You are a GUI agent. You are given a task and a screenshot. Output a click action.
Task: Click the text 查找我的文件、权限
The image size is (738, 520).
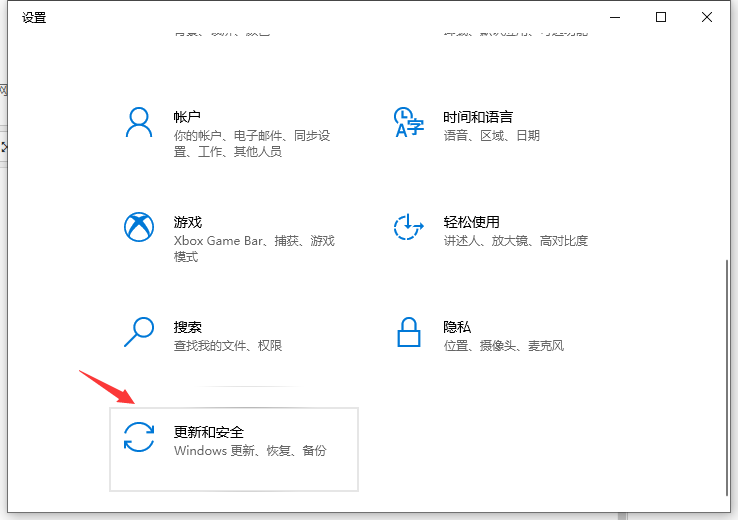(228, 345)
